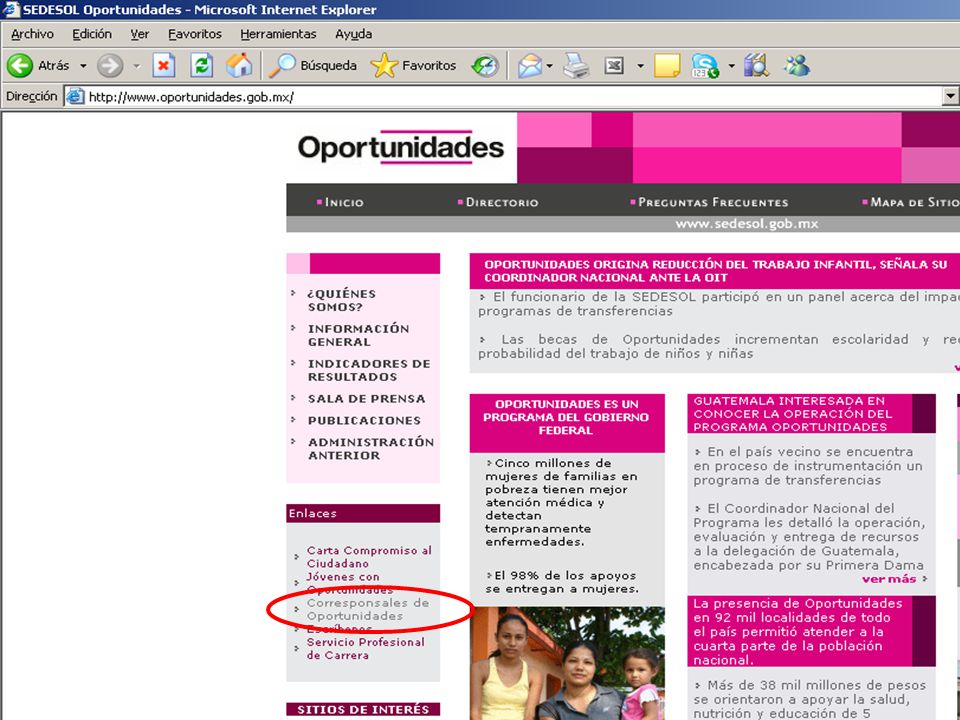Click the mail envelope icon

[x=530, y=66]
